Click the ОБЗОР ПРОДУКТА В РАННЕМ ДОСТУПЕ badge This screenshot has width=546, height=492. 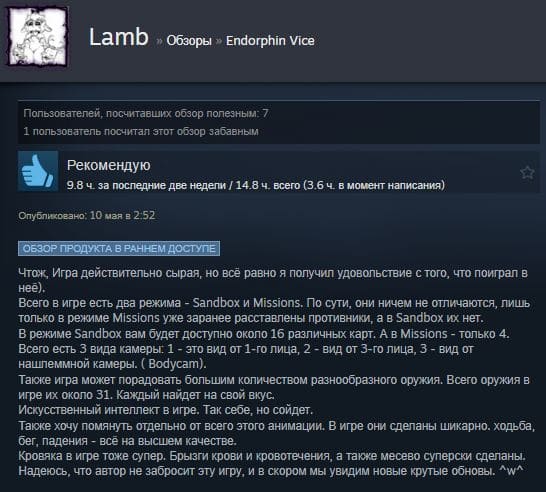pyautogui.click(x=119, y=248)
